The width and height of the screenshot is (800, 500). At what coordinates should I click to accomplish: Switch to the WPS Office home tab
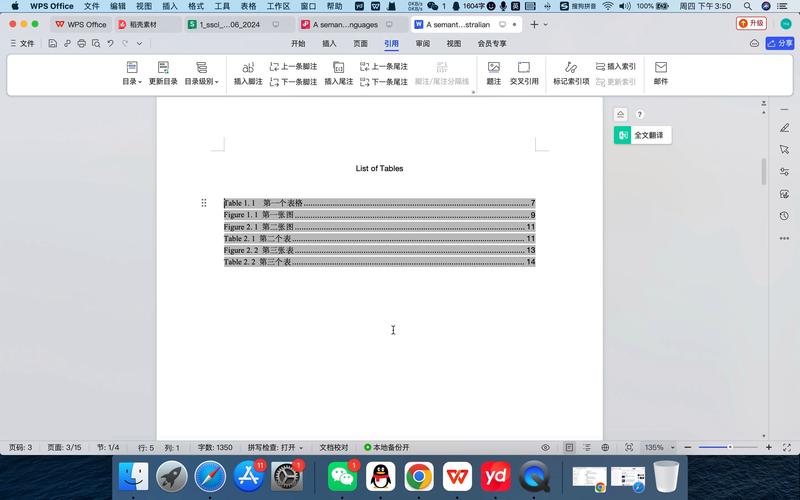point(81,24)
